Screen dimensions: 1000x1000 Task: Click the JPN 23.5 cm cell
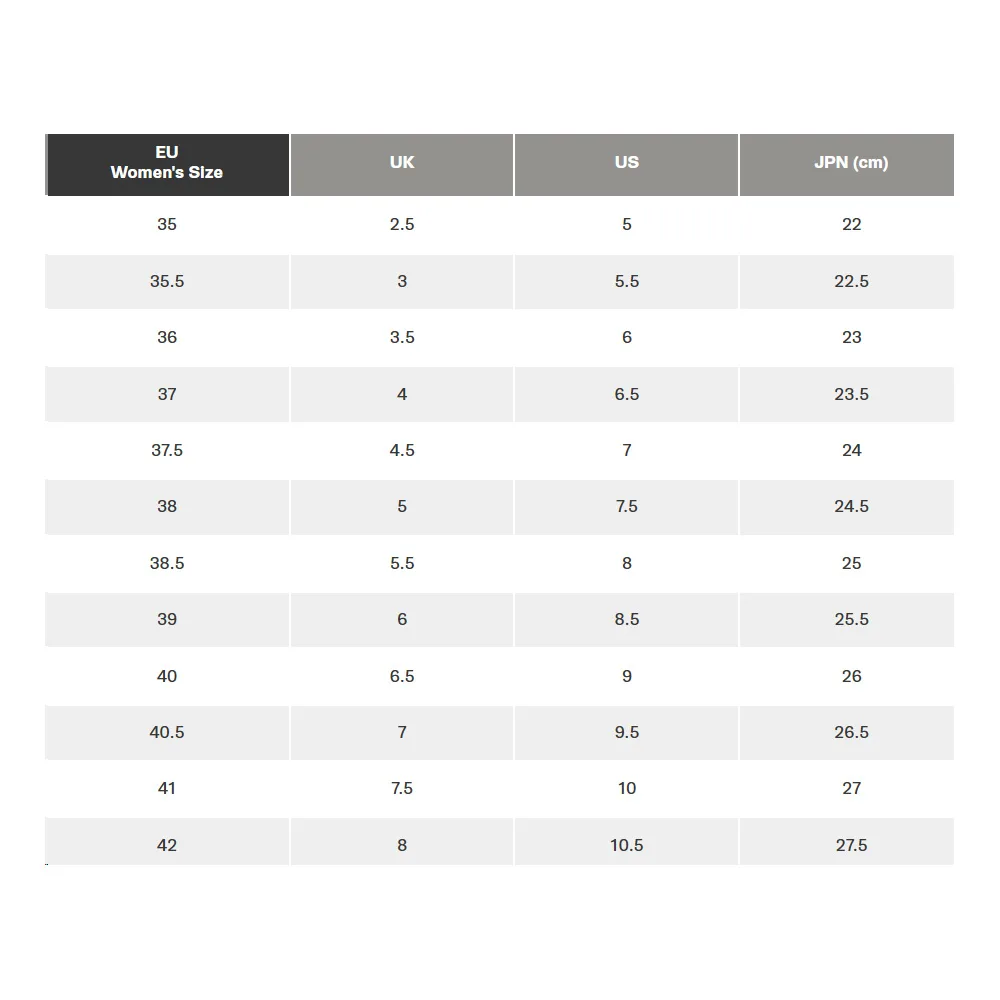pyautogui.click(x=851, y=394)
